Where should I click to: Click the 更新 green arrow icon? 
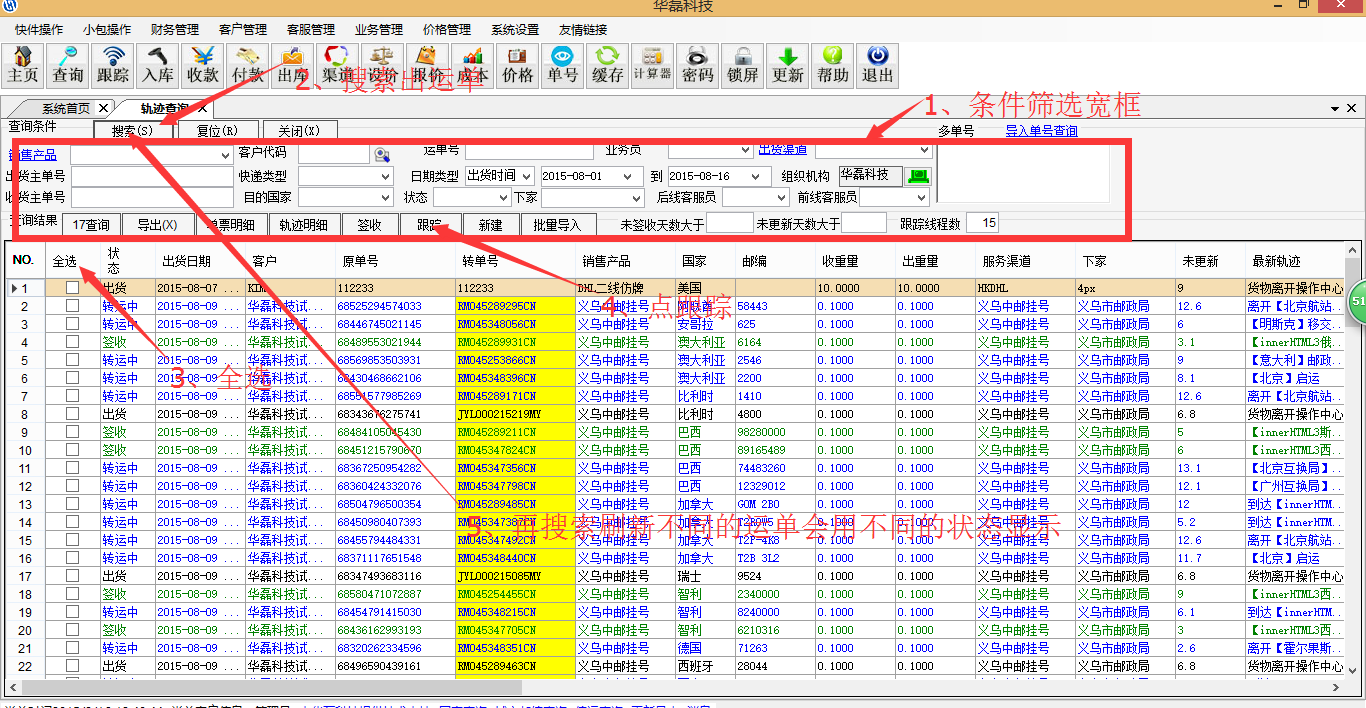788,65
